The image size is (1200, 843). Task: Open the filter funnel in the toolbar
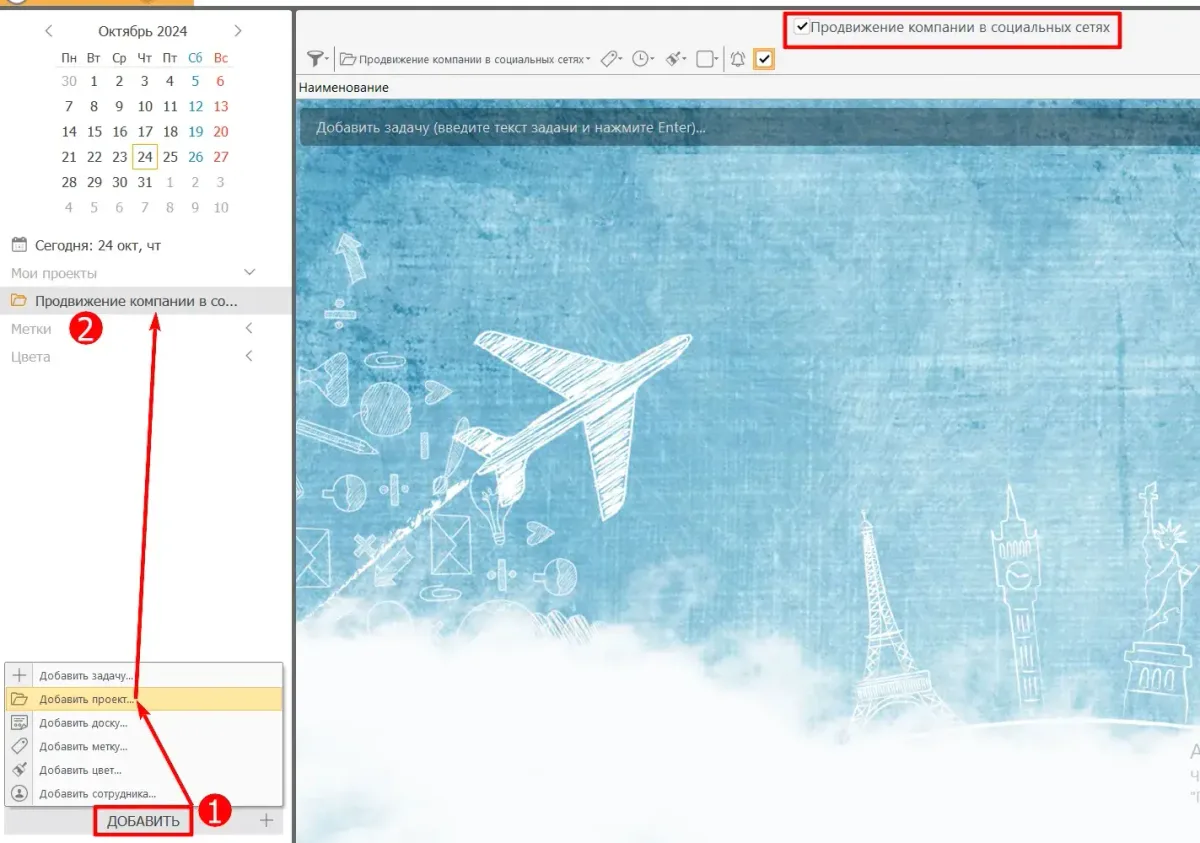(x=317, y=59)
